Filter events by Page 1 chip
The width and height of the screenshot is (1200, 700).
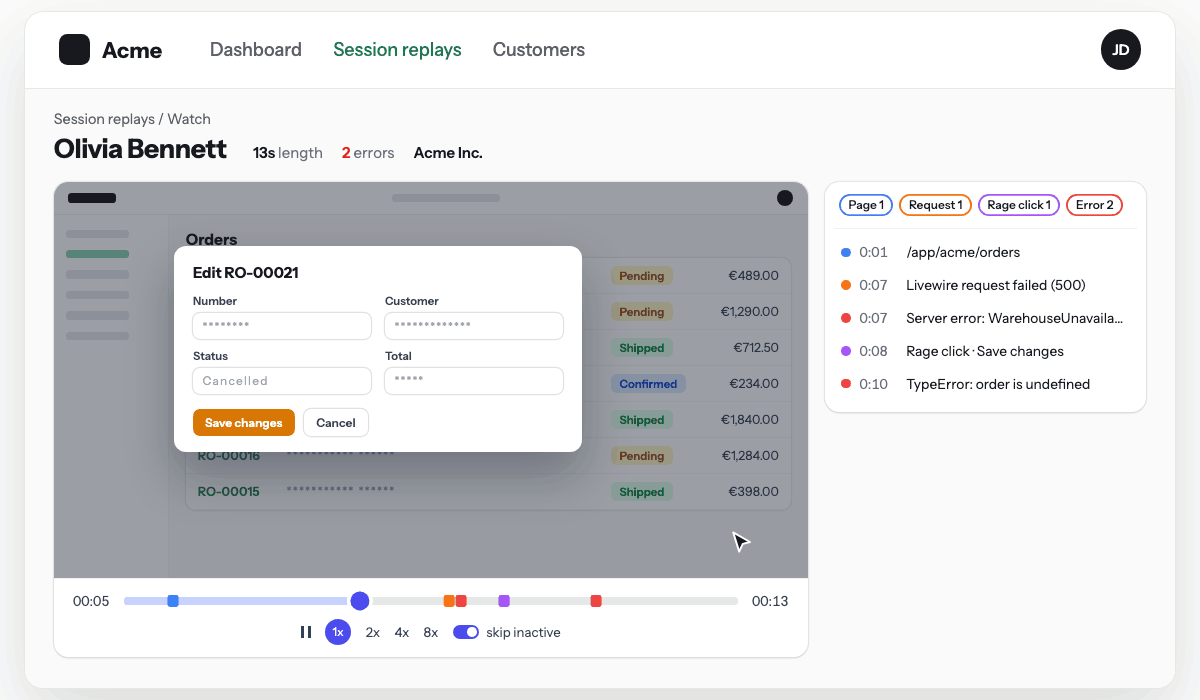[866, 205]
